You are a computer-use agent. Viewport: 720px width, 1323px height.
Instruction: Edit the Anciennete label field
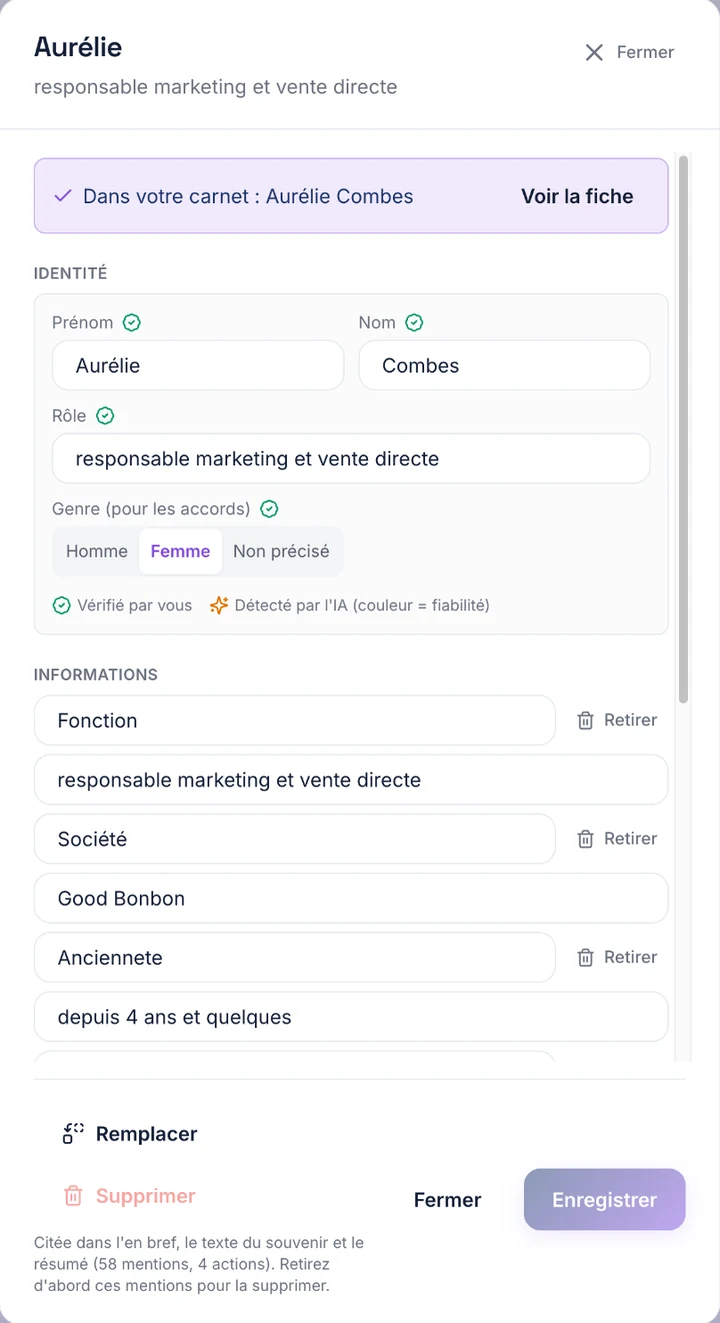pos(294,957)
